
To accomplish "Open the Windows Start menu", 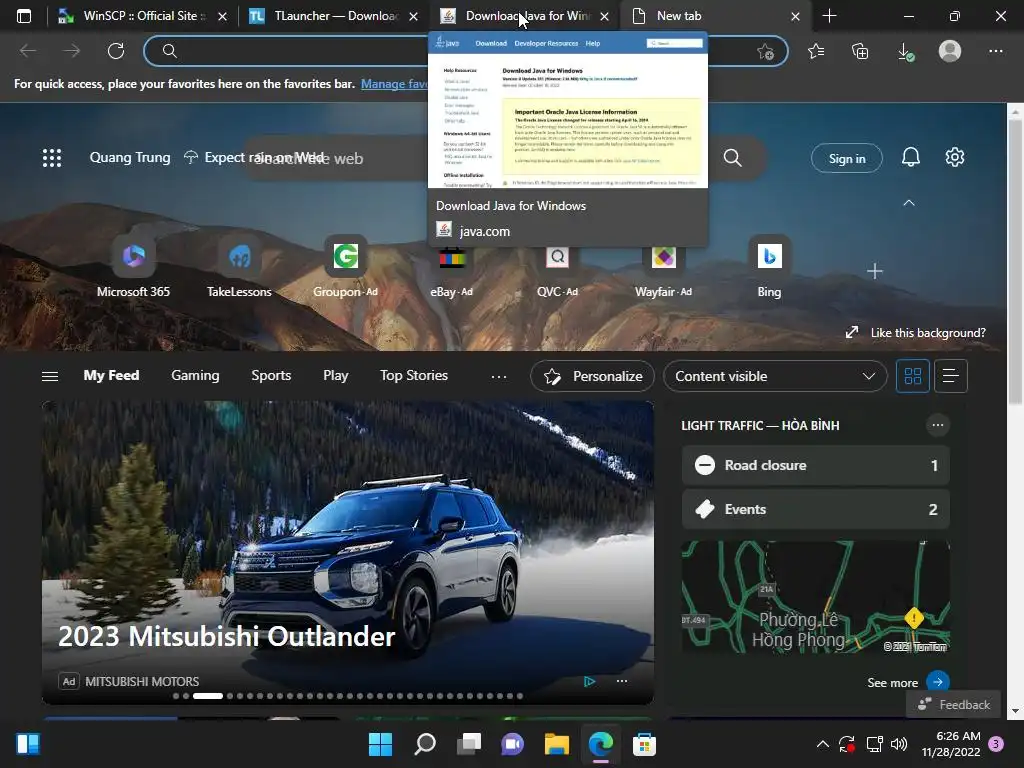I will click(380, 744).
